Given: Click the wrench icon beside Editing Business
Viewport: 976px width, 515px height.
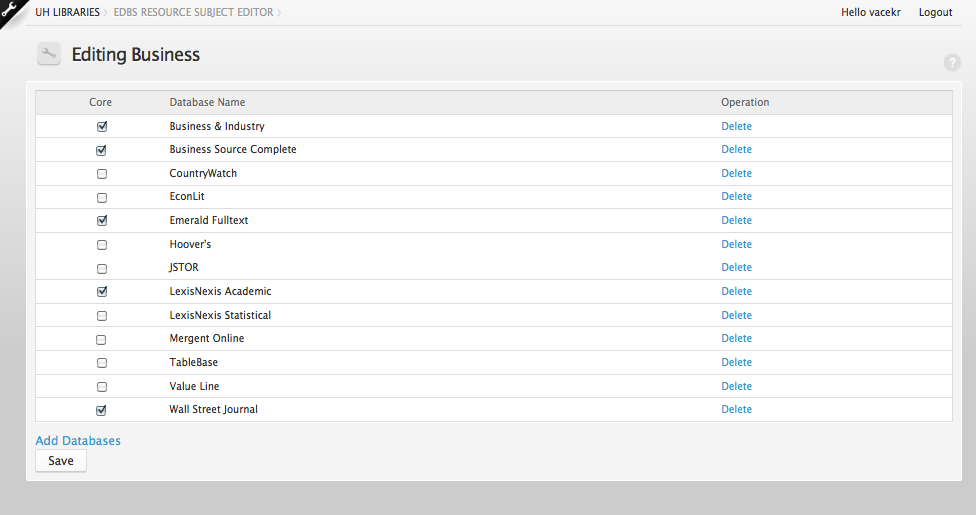Looking at the screenshot, I should pyautogui.click(x=49, y=54).
